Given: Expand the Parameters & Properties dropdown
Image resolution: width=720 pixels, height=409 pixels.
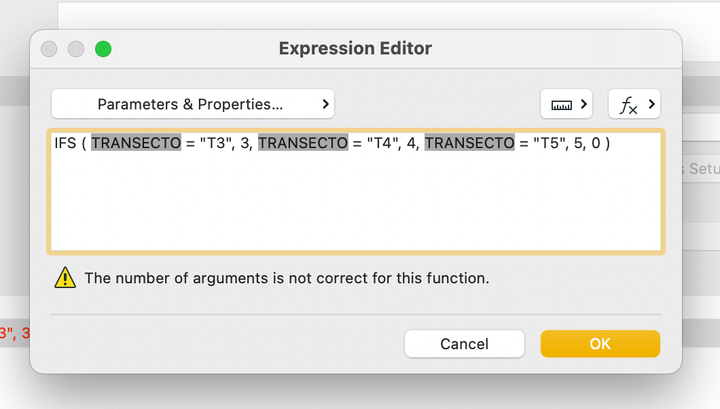Looking at the screenshot, I should pos(193,104).
